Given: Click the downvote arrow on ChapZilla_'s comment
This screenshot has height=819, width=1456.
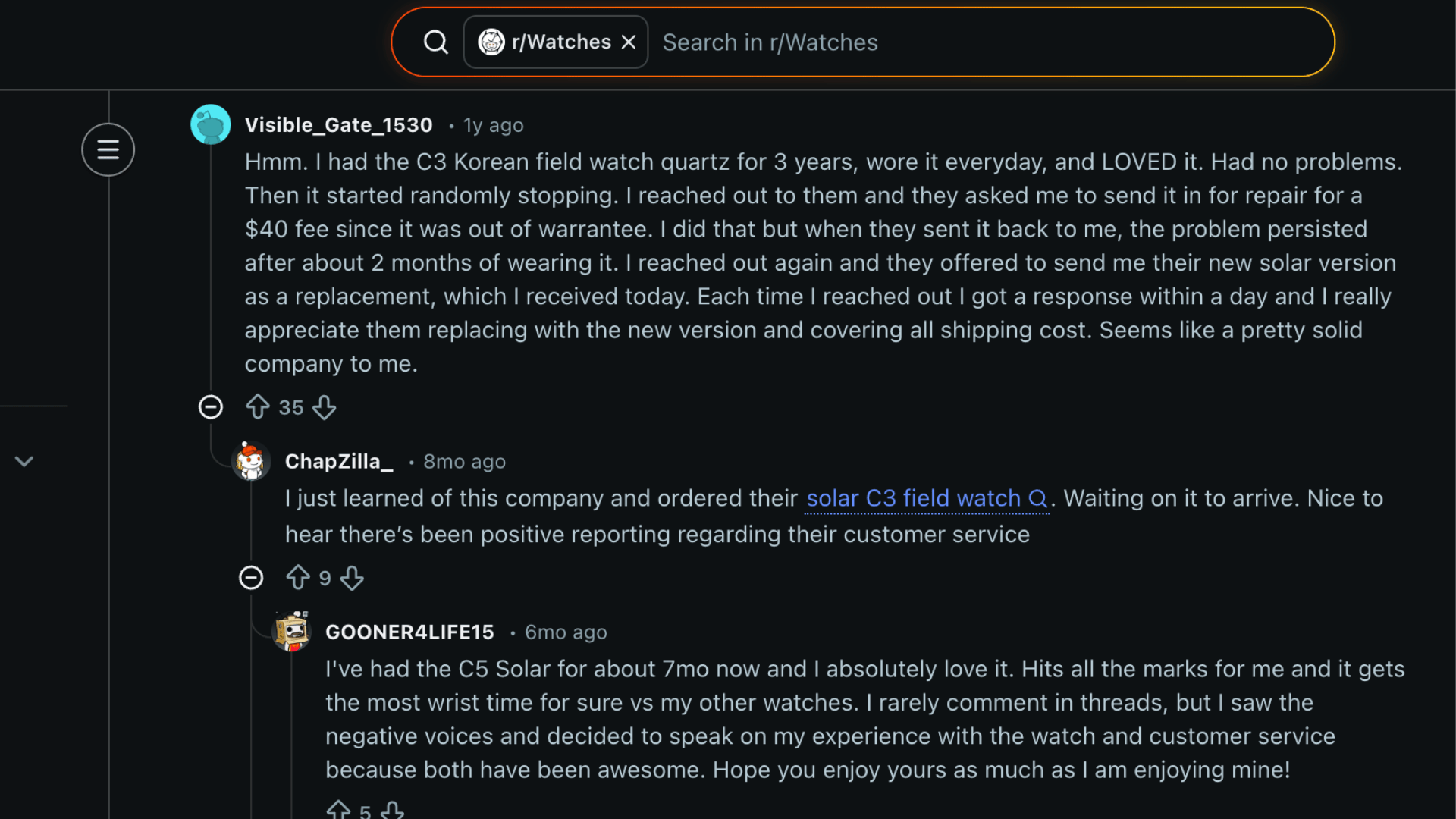Looking at the screenshot, I should tap(352, 577).
